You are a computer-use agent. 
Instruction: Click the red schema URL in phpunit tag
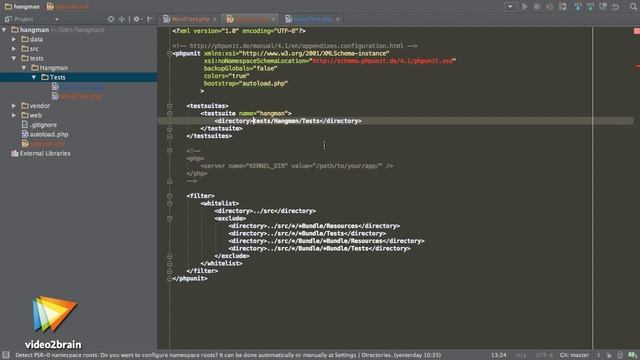tap(383, 61)
